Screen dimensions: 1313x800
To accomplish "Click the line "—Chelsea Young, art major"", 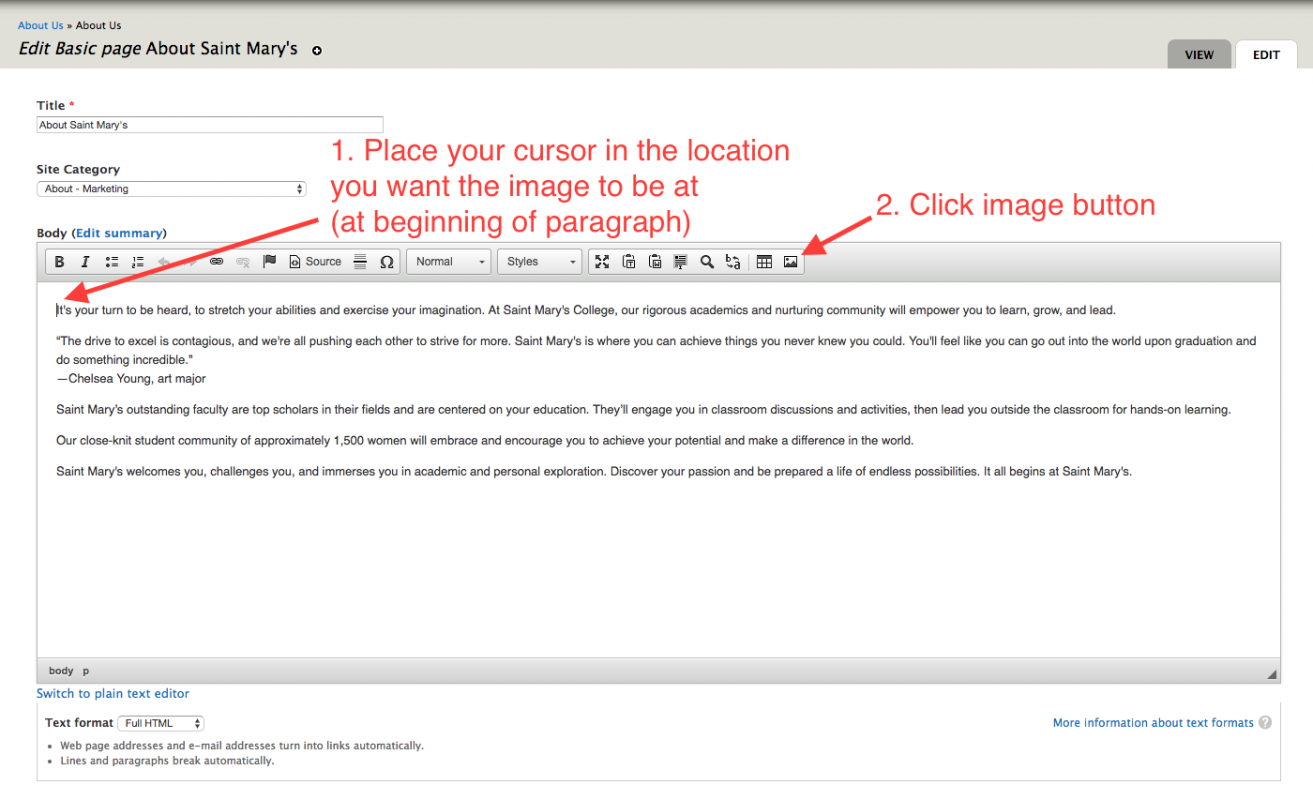I will coord(131,379).
